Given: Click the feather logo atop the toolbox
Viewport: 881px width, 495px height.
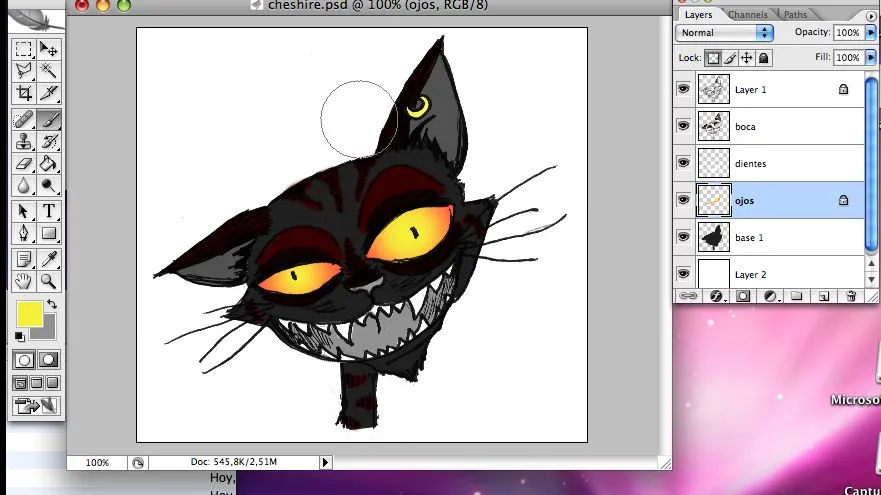Looking at the screenshot, I should tap(35, 19).
